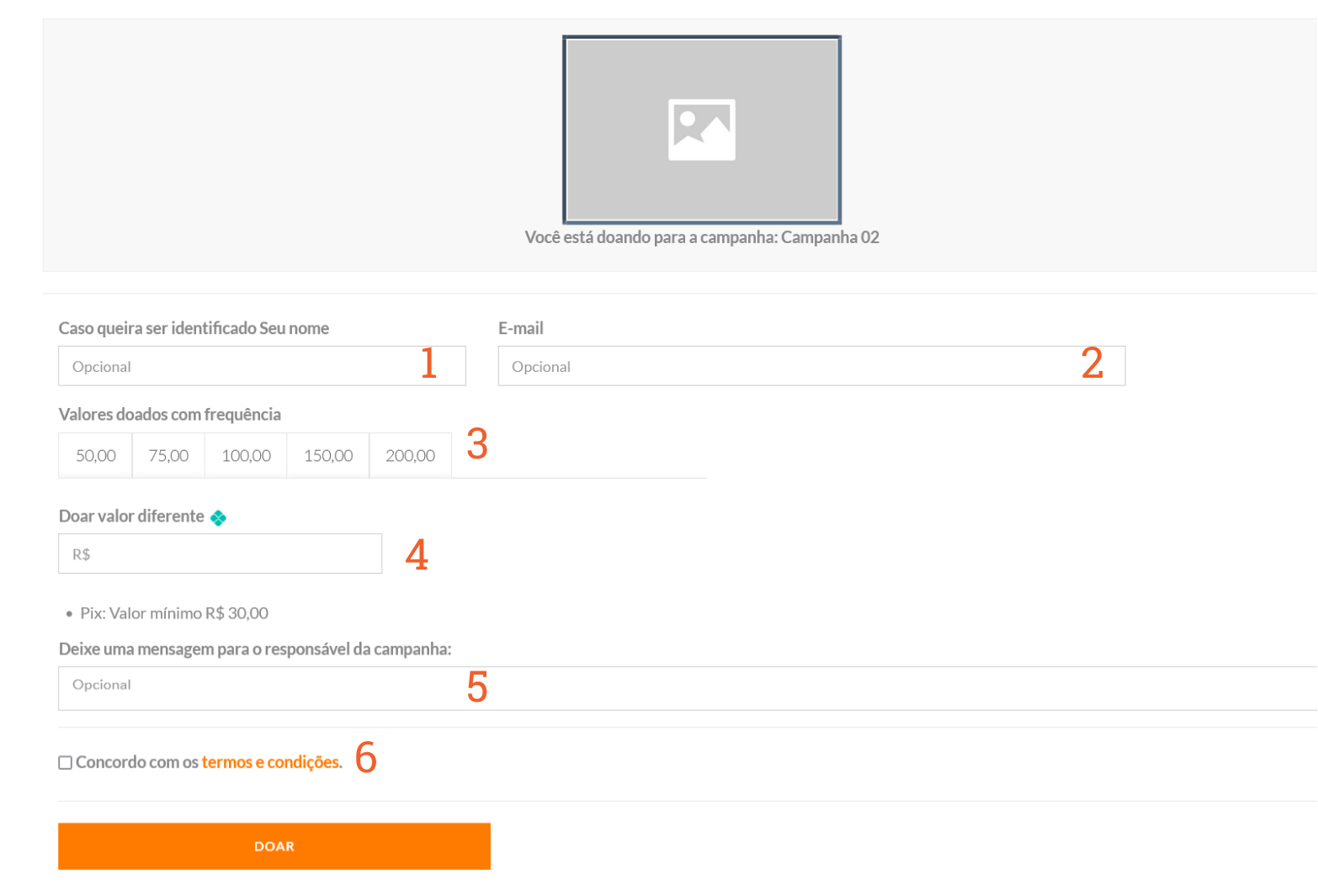This screenshot has width=1318, height=896.
Task: Choose the 75,00 donation amount
Action: click(x=168, y=456)
